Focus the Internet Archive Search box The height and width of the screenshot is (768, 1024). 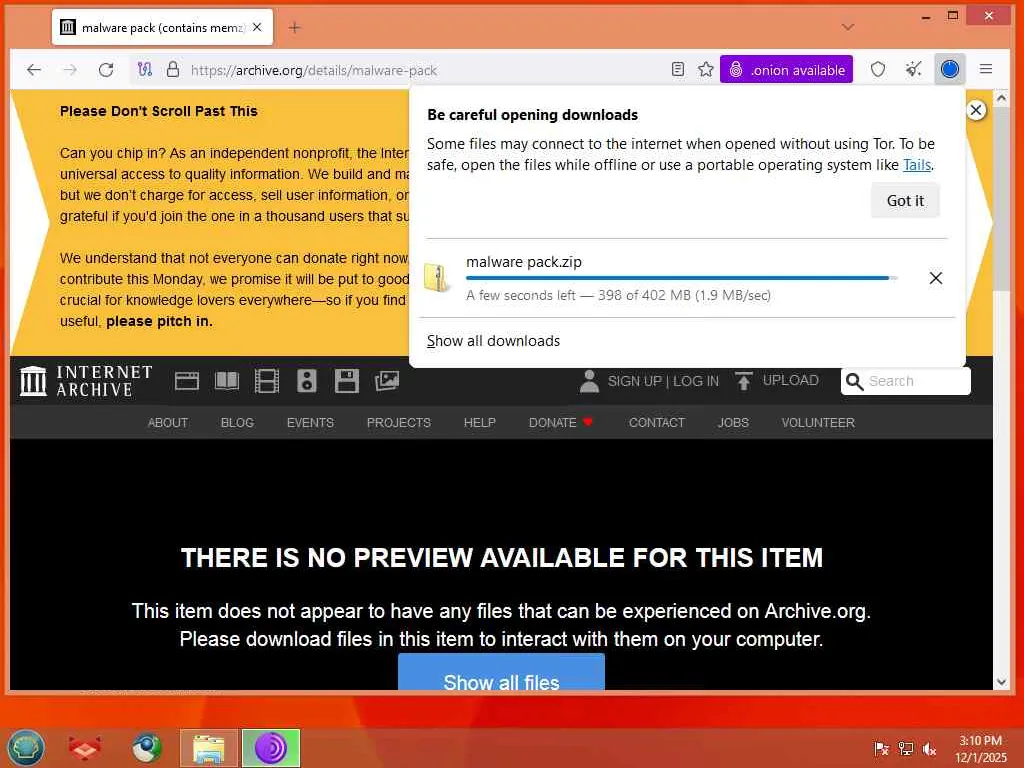point(906,381)
